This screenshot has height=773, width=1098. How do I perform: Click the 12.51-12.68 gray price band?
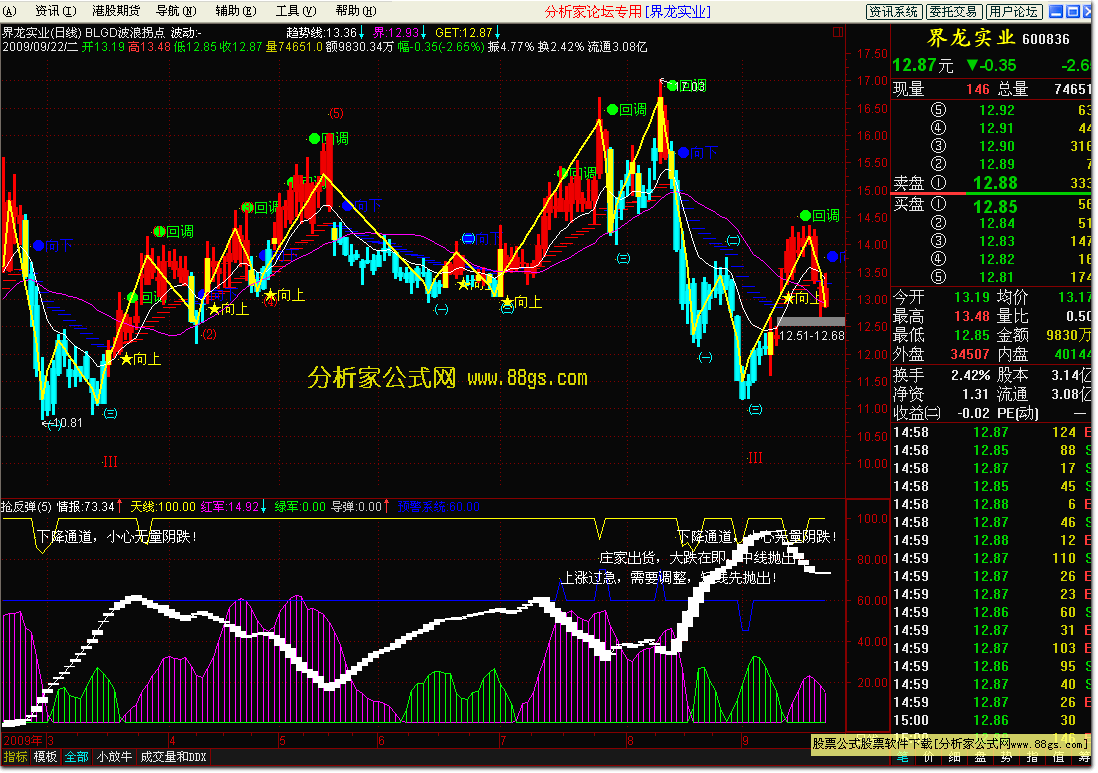(x=811, y=321)
